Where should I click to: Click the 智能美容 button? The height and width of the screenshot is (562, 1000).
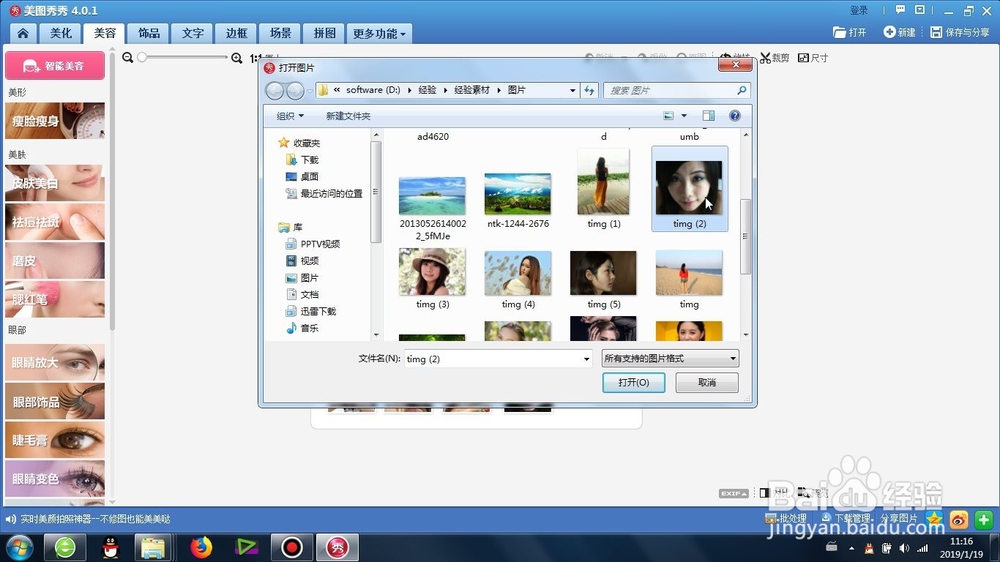[55, 66]
